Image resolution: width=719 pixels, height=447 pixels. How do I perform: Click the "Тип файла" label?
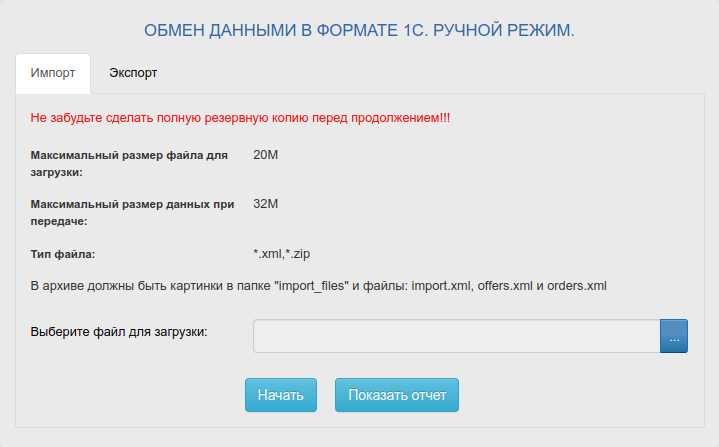tap(63, 254)
